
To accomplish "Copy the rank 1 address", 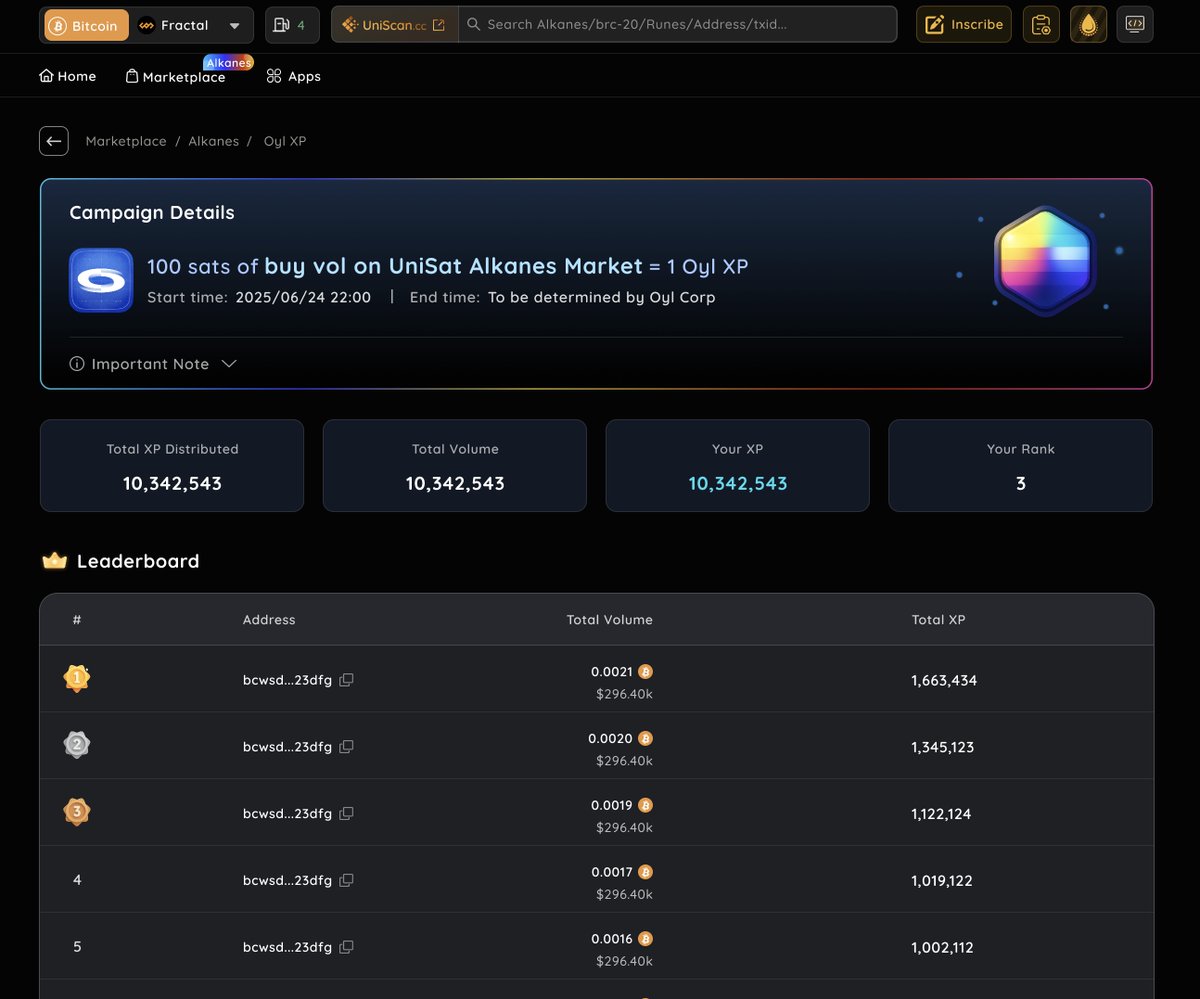I will [346, 680].
